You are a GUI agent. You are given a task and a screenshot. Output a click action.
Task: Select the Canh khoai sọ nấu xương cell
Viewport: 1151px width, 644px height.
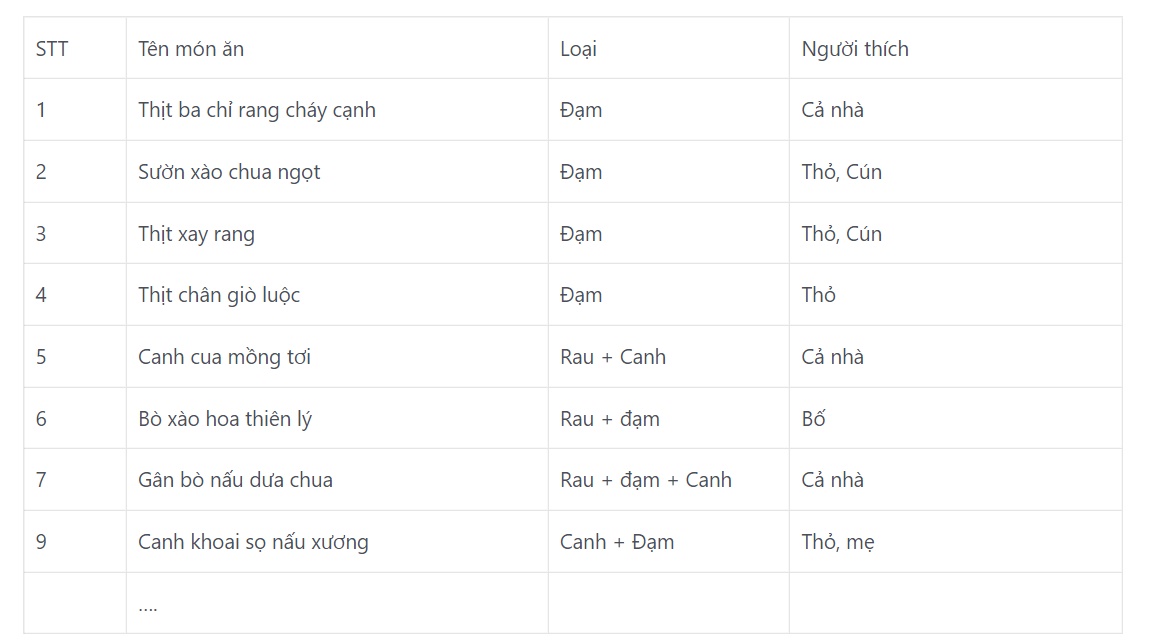tap(337, 542)
